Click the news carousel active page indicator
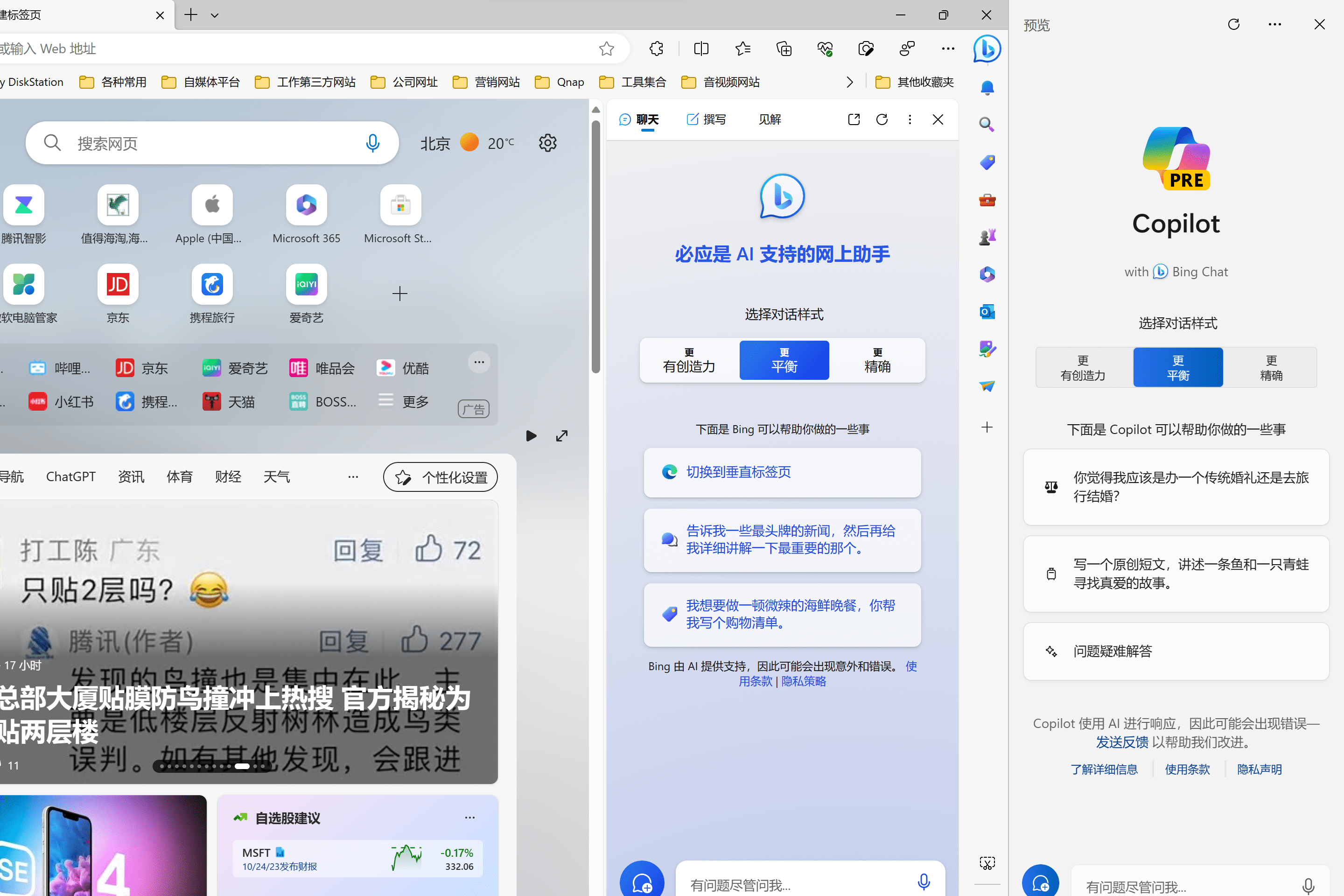1344x896 pixels. 242,766
